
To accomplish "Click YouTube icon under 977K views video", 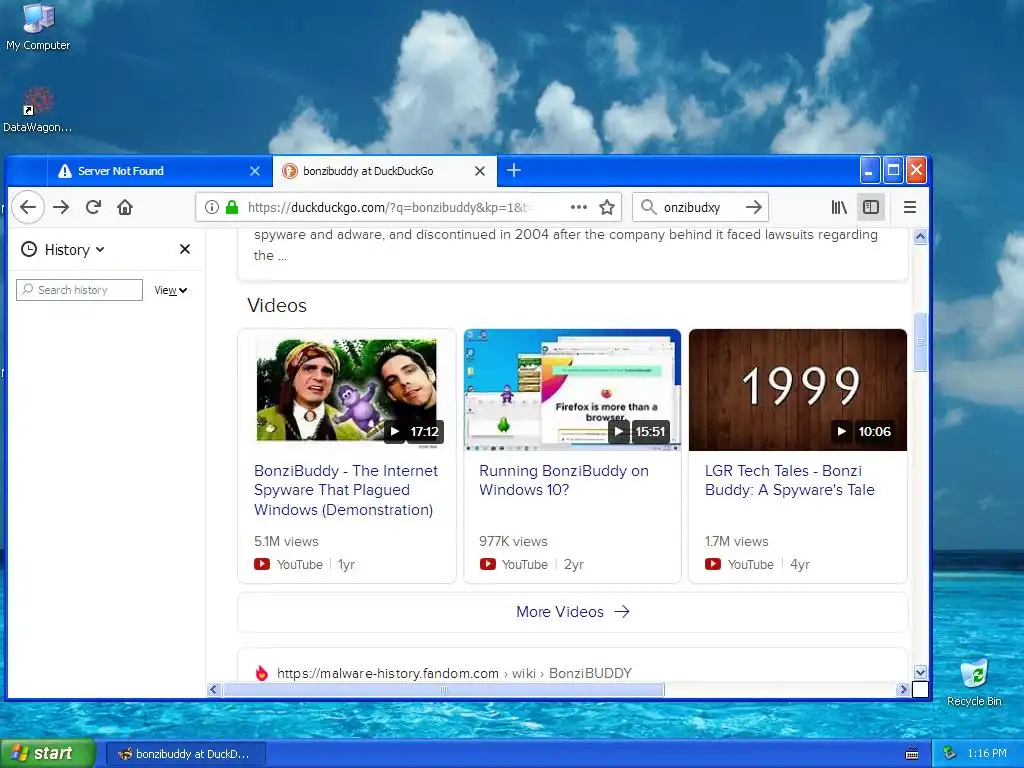I will pyautogui.click(x=487, y=564).
